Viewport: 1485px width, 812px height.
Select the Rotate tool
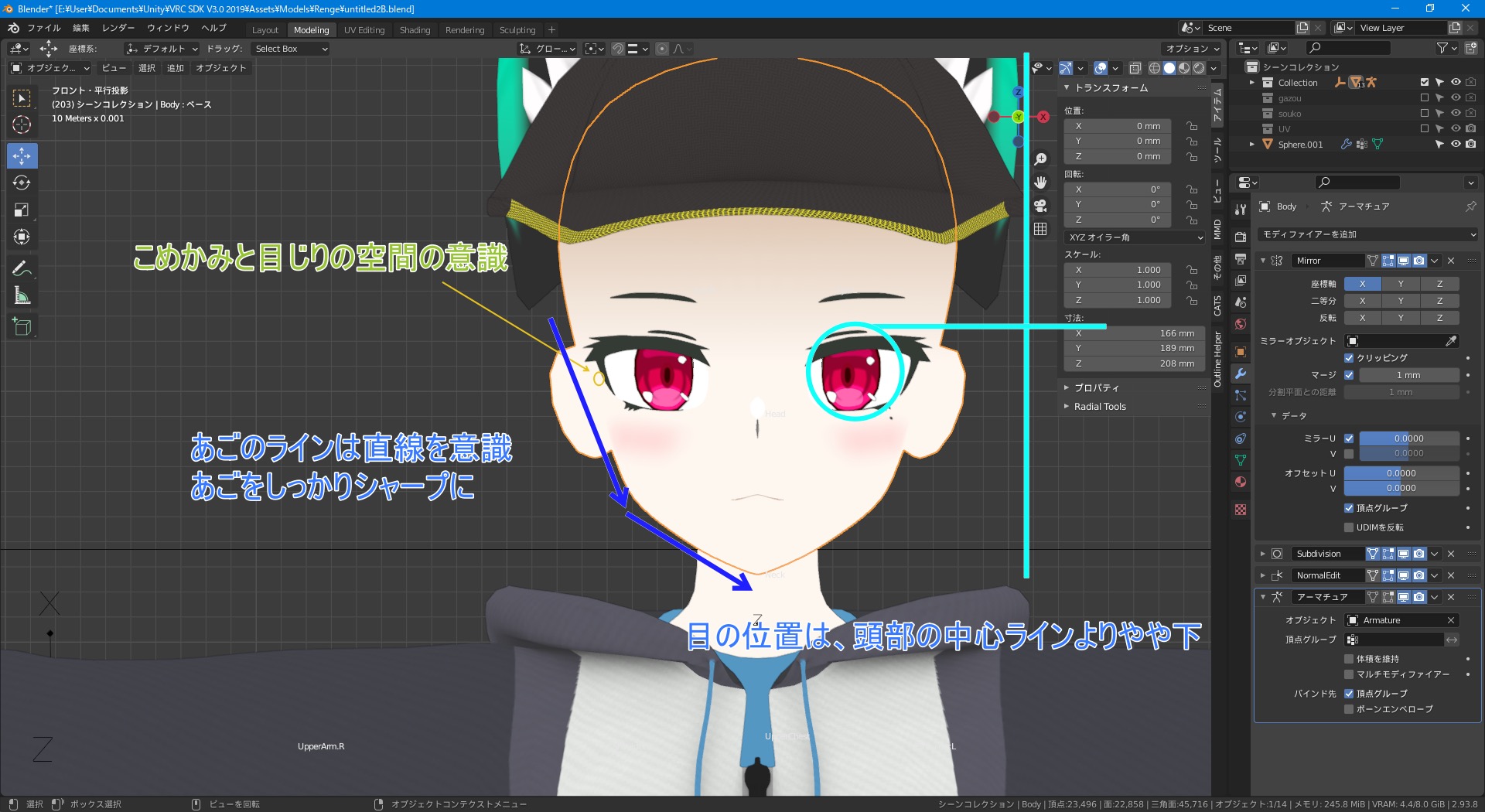pyautogui.click(x=22, y=183)
